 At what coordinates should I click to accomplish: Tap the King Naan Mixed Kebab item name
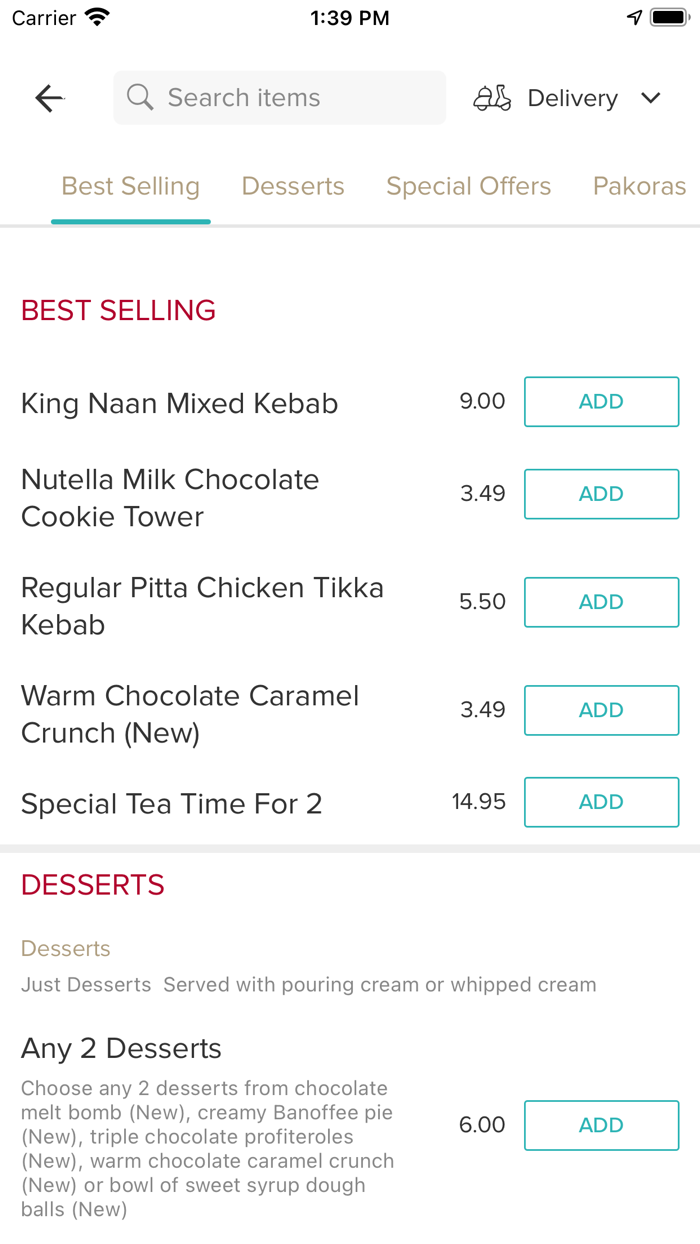[180, 404]
